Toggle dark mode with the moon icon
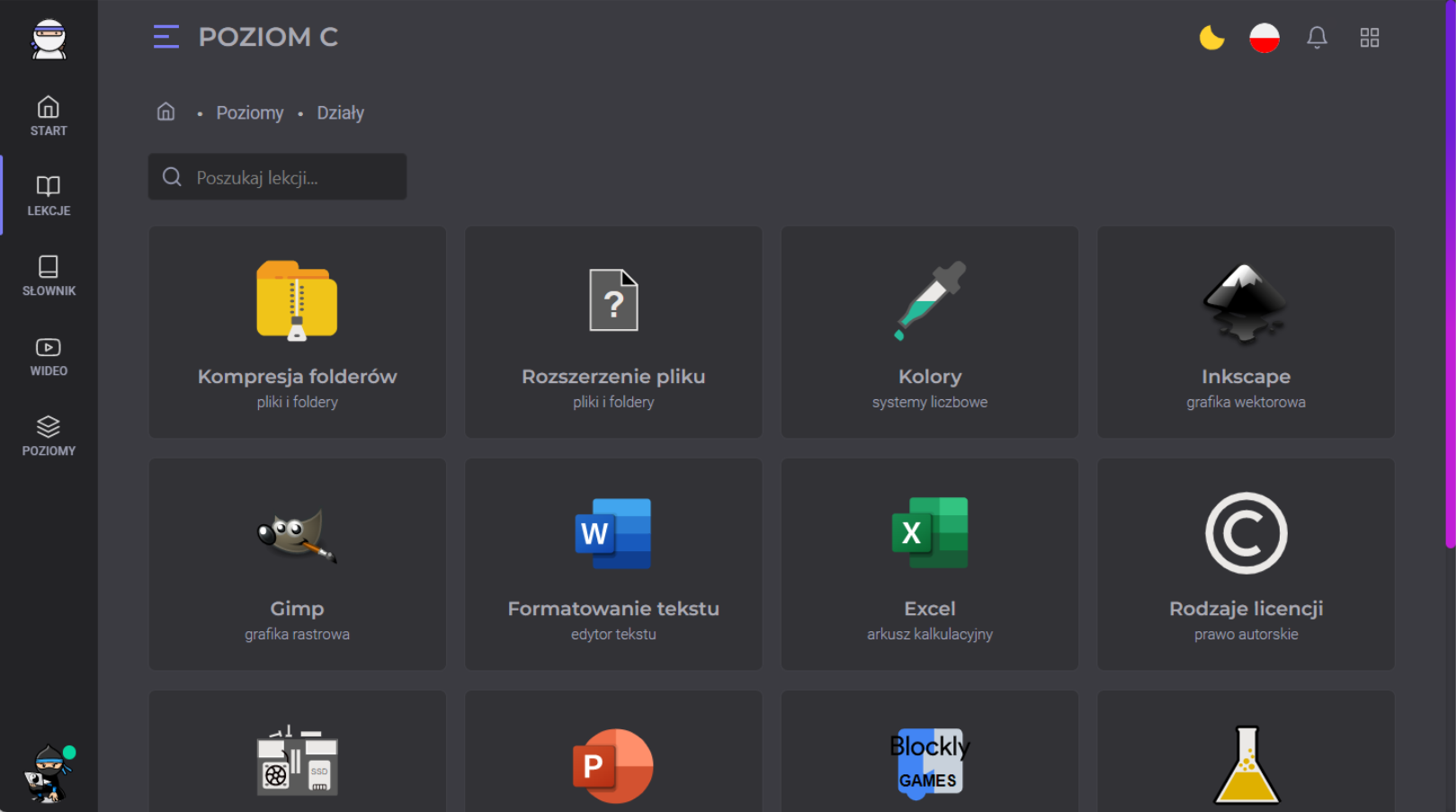This screenshot has width=1456, height=812. 1211,38
